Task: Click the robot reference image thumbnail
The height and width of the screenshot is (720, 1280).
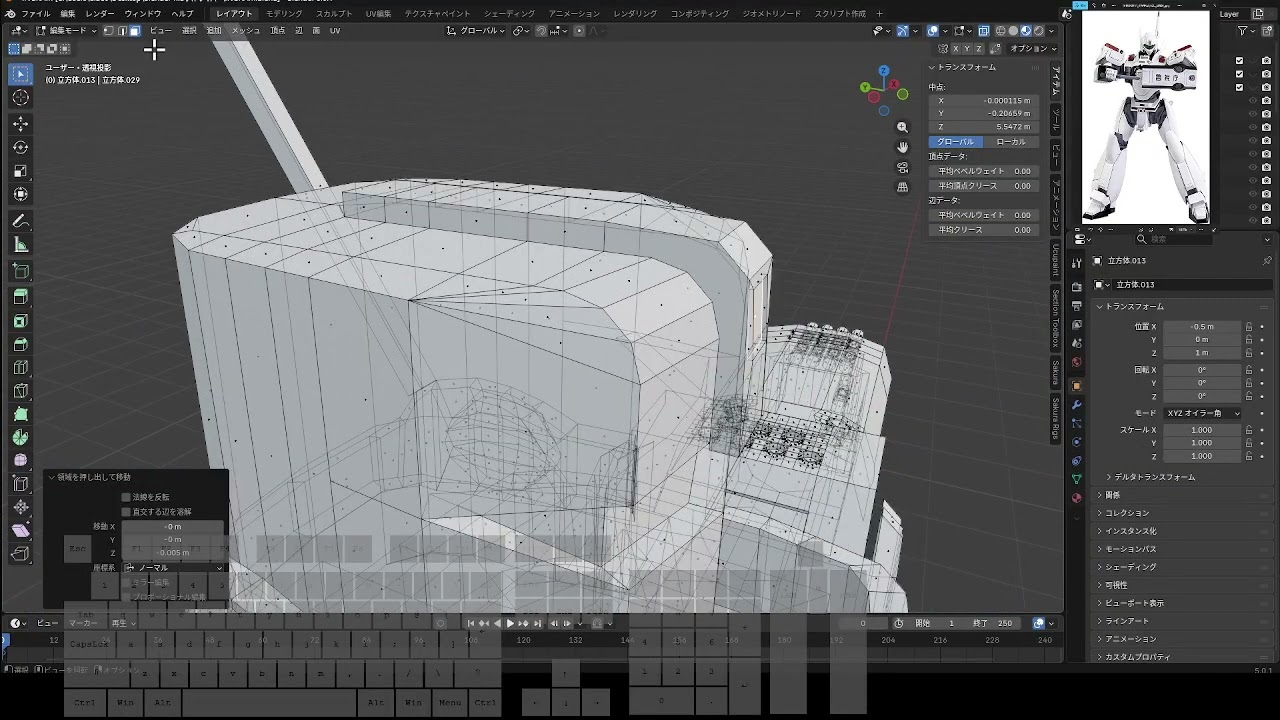Action: 1146,117
